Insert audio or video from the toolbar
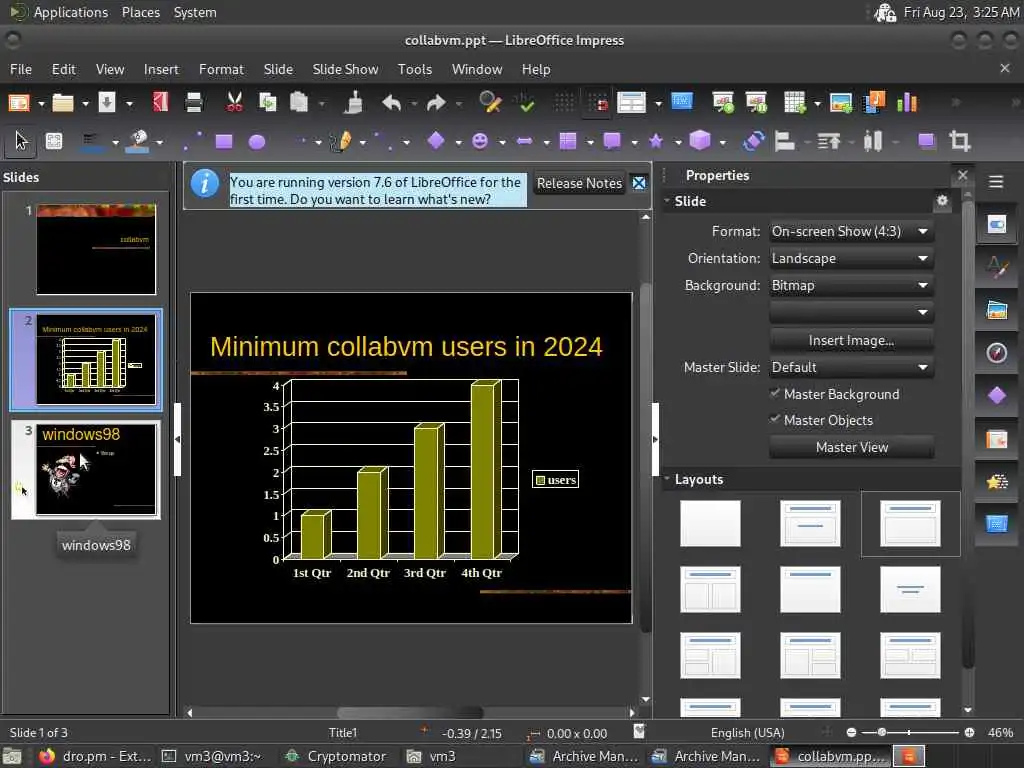Screen dimensions: 1024x768 [x=874, y=103]
